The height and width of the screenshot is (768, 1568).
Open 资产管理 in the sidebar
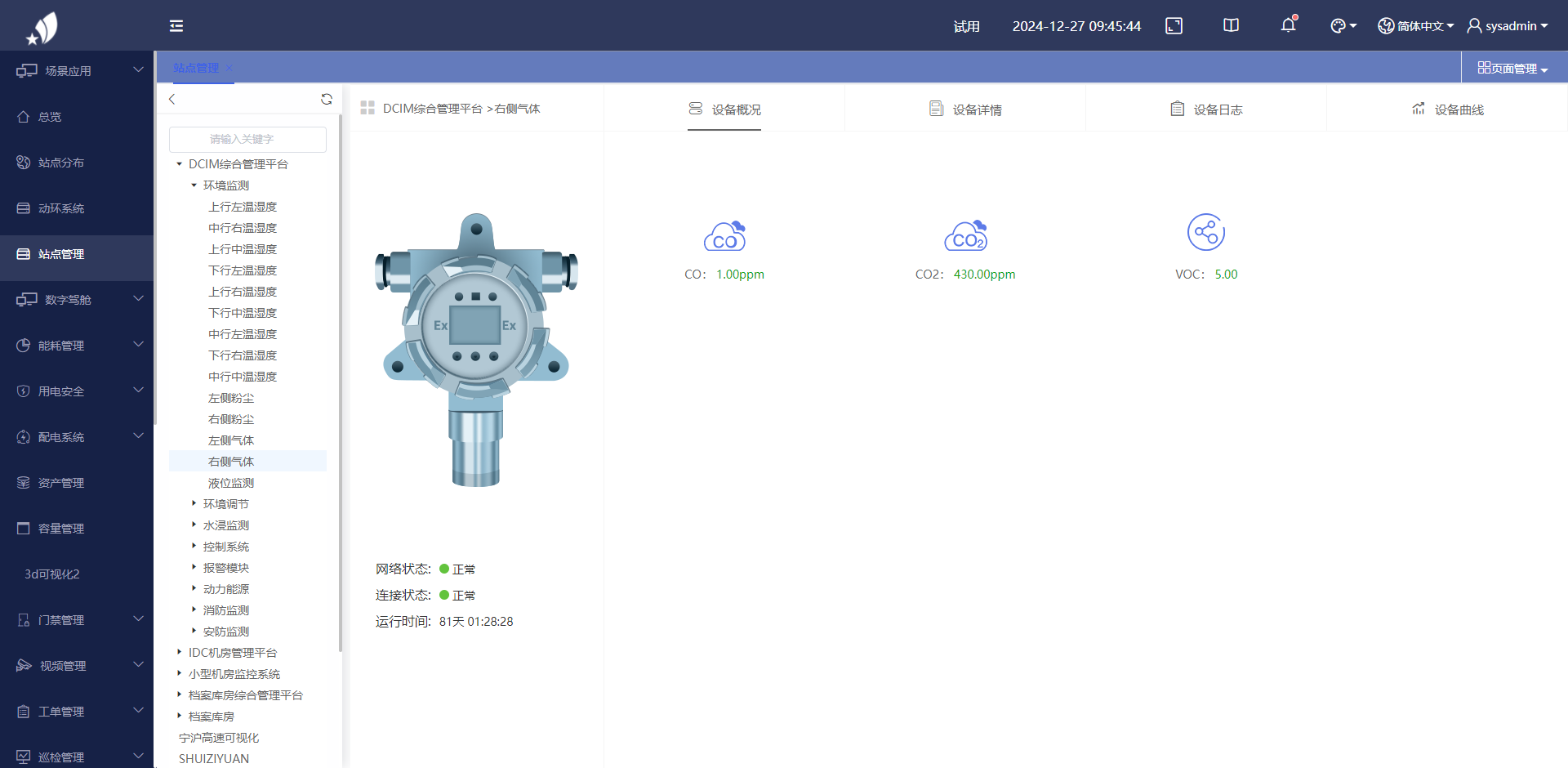pyautogui.click(x=77, y=483)
